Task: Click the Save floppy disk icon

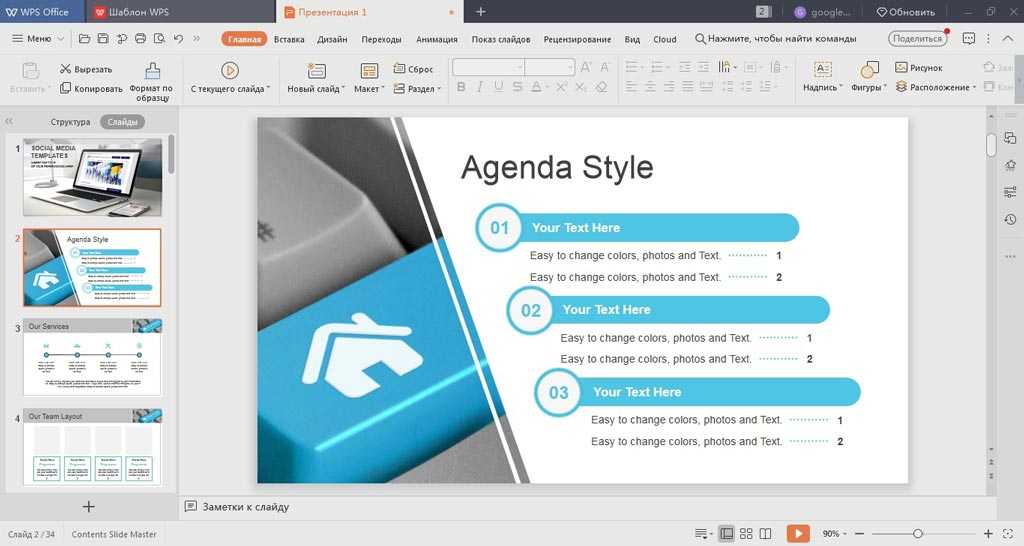Action: [x=103, y=39]
